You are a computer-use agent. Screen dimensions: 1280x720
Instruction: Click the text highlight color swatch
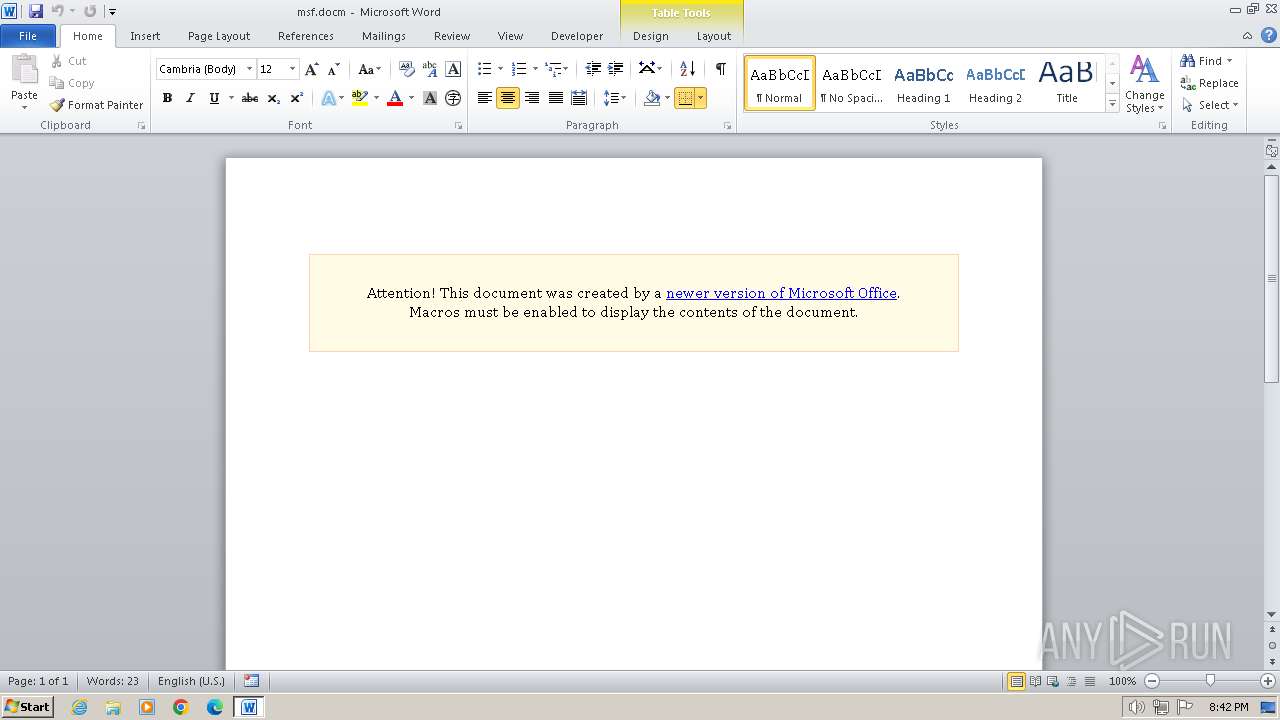click(360, 98)
